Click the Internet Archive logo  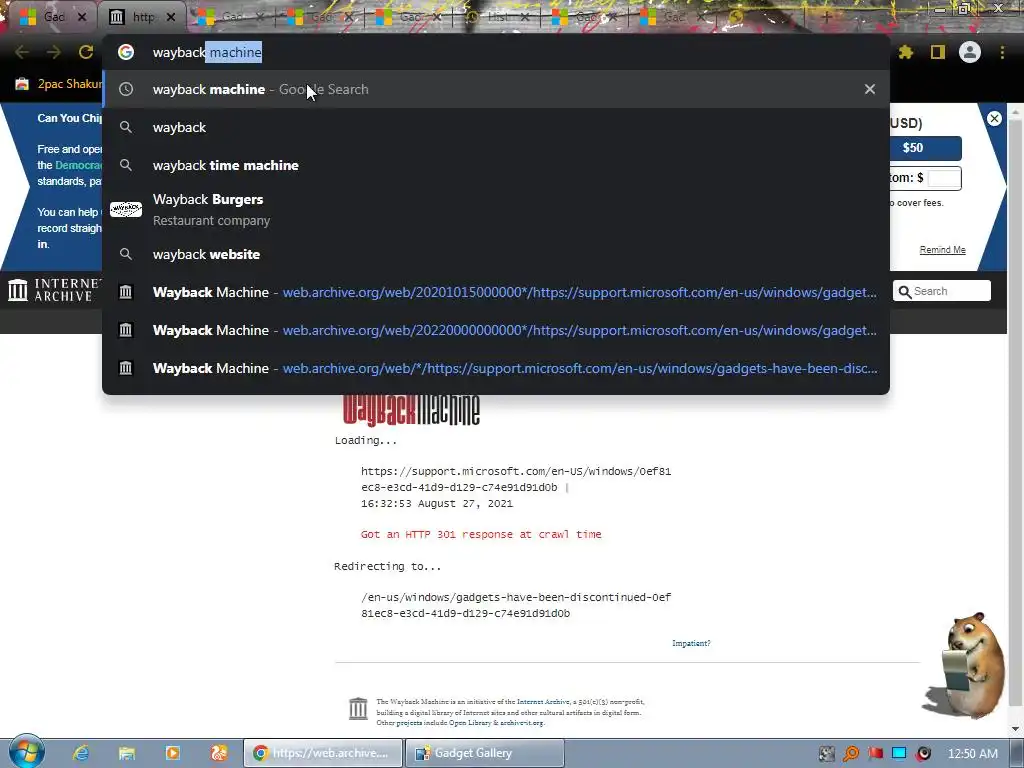pyautogui.click(x=55, y=290)
